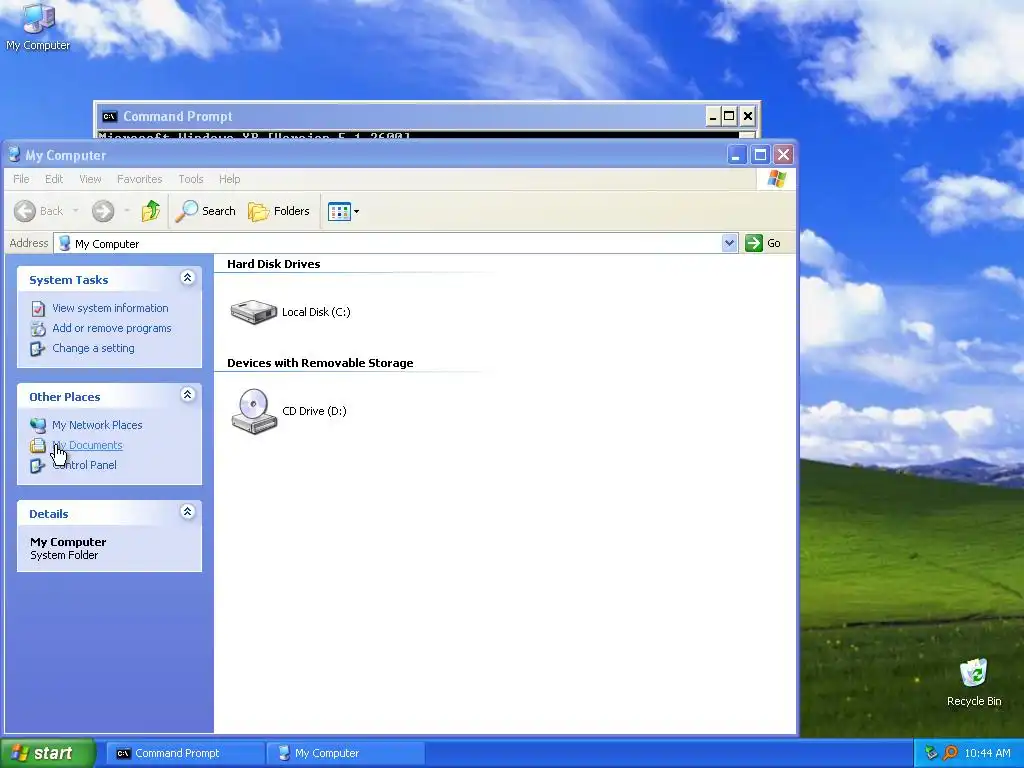Image resolution: width=1024 pixels, height=768 pixels.
Task: Click the Local Disk (C:) label
Action: tap(316, 312)
